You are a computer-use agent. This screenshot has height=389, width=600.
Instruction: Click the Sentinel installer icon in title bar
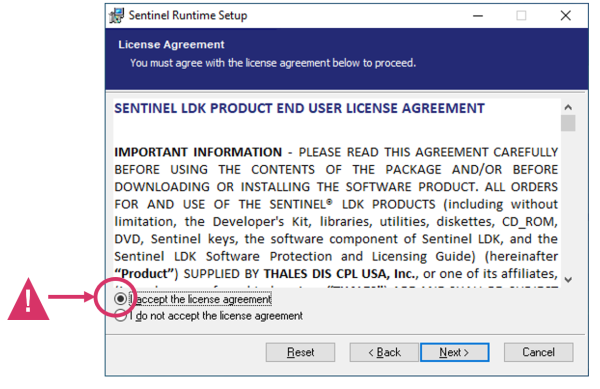click(117, 15)
